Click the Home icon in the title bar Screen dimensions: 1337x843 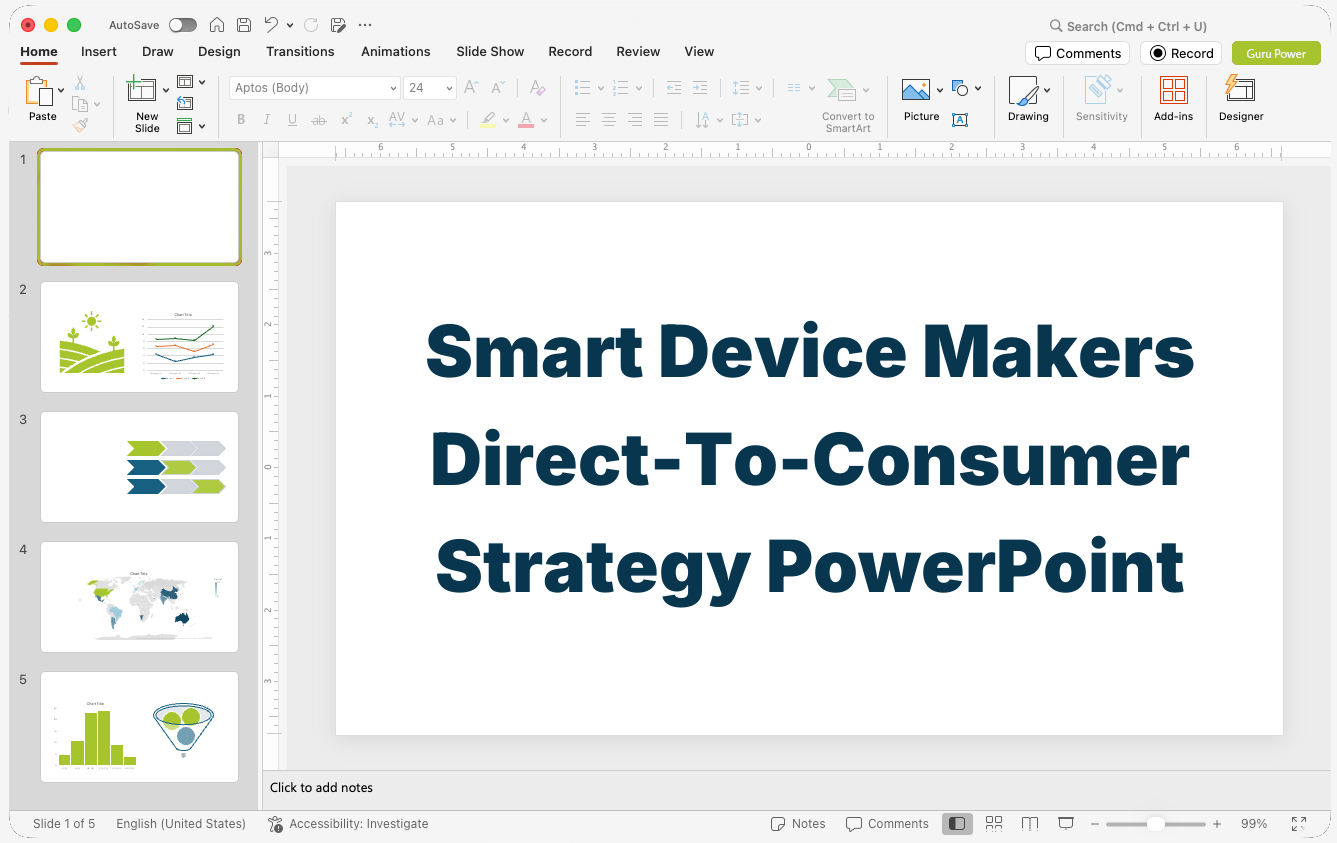point(216,25)
